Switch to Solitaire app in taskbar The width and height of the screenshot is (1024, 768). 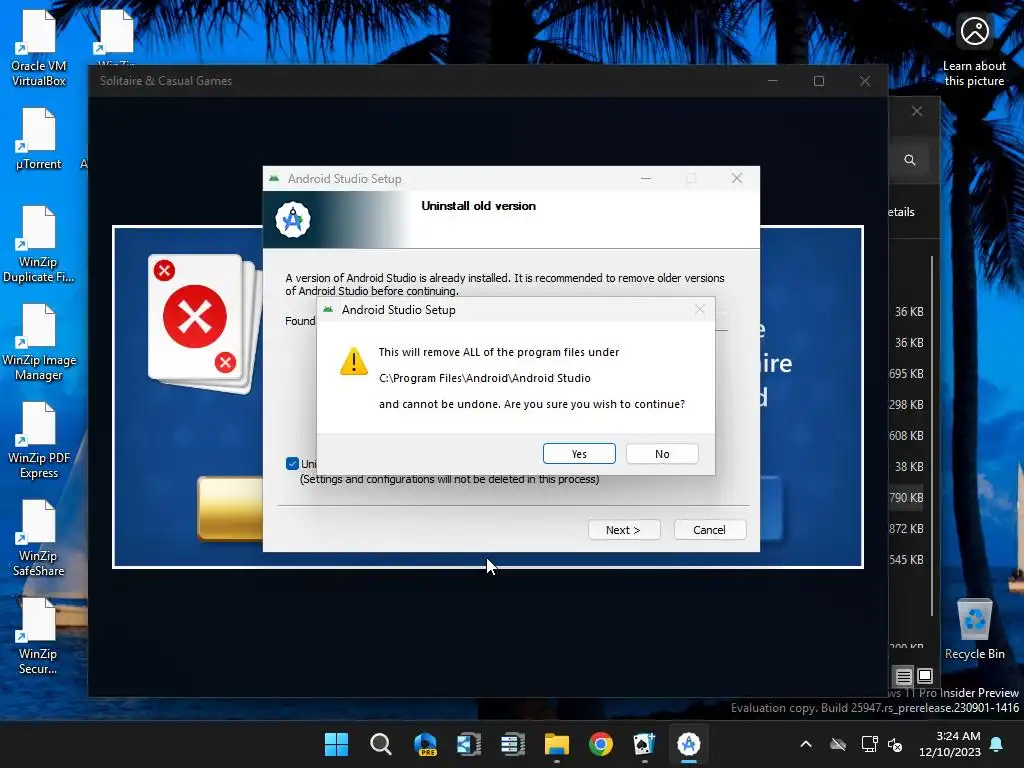pyautogui.click(x=645, y=744)
